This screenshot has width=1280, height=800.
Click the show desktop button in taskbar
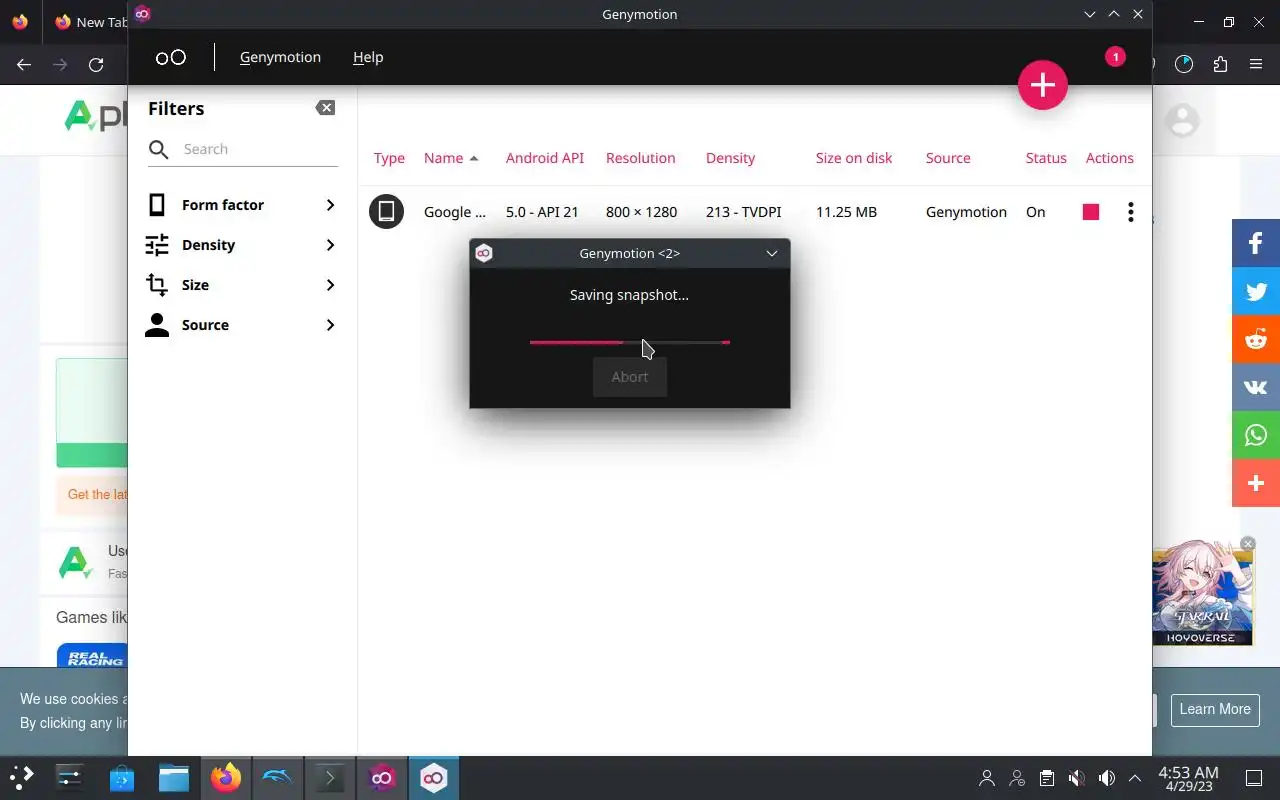pos(1254,778)
